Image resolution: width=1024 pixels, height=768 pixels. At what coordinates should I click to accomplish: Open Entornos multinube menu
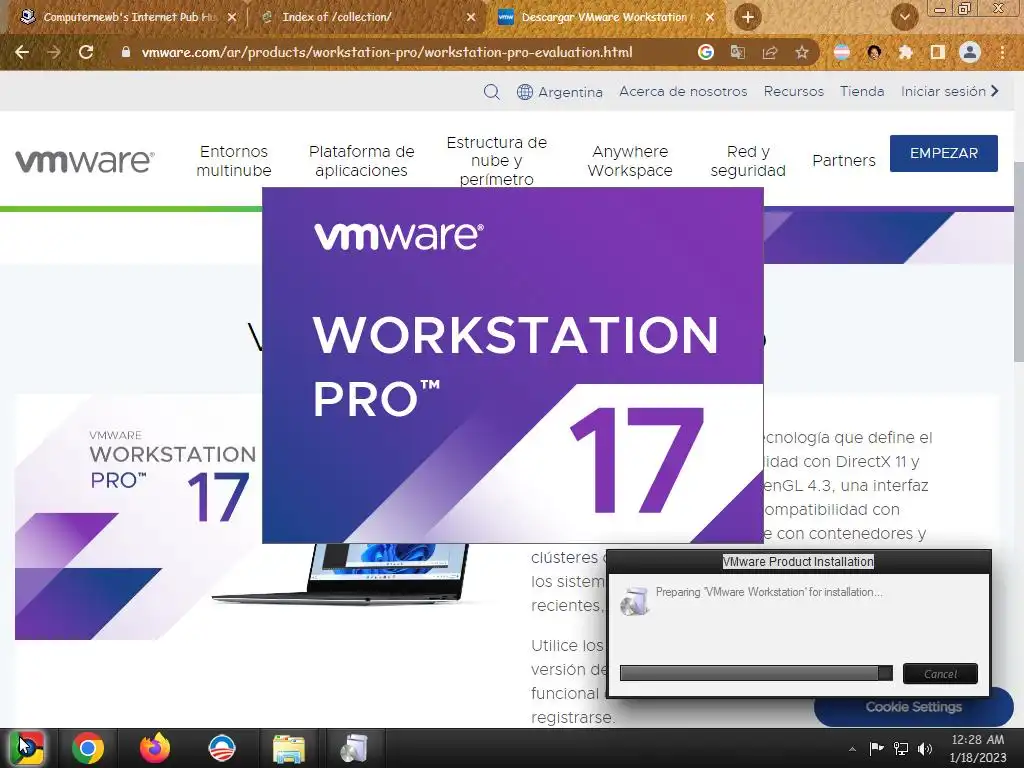pos(234,161)
